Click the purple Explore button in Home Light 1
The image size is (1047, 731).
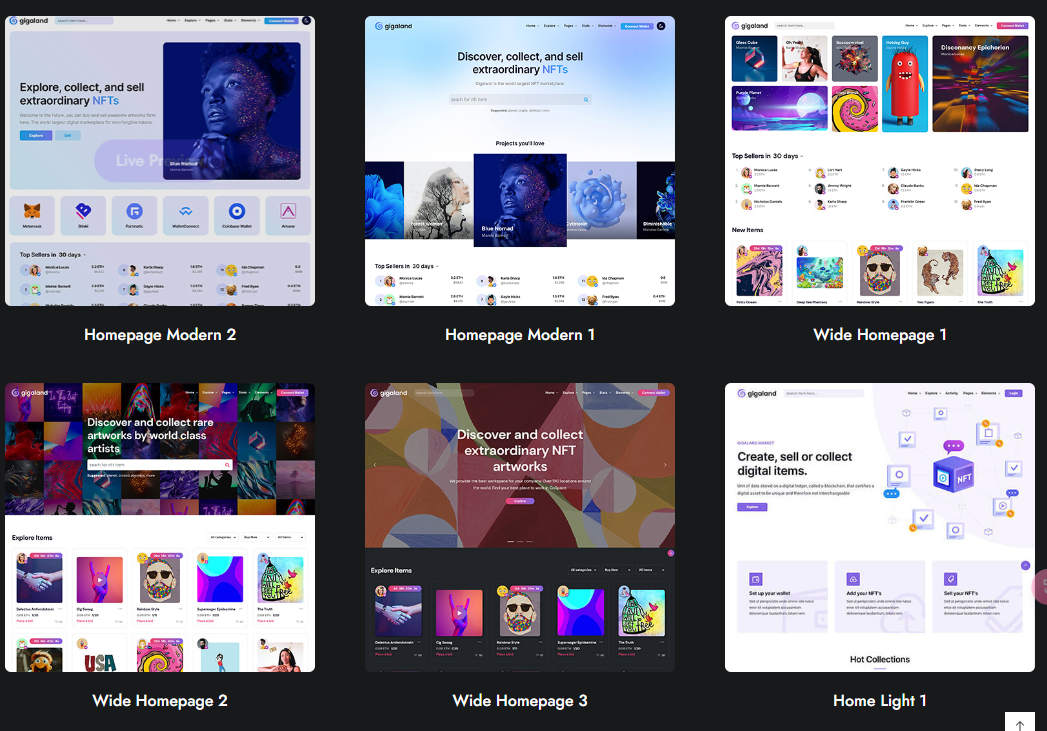(x=752, y=507)
